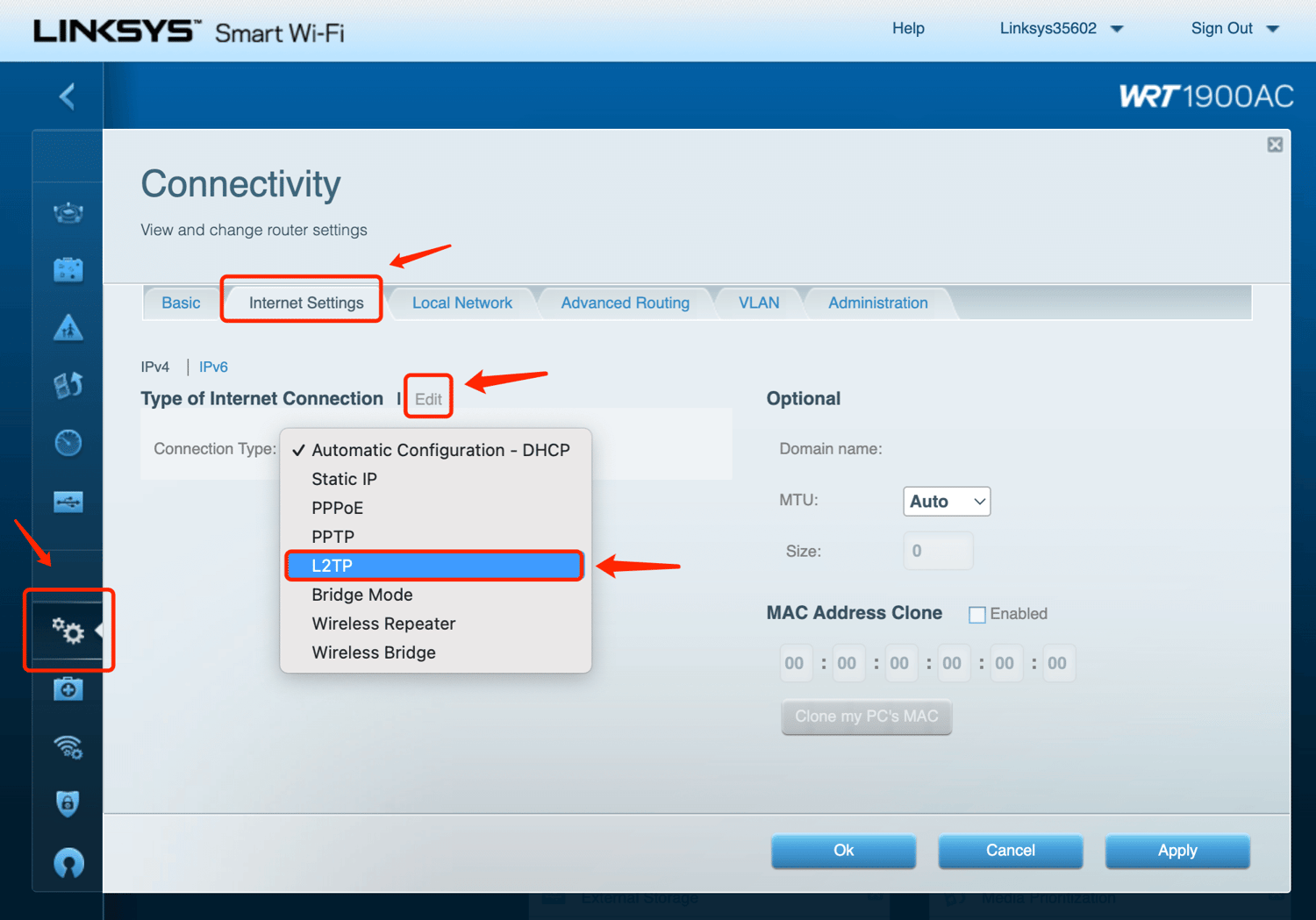Screen dimensions: 1316x920
Task: Open Security shield lock icon
Action: coord(68,803)
